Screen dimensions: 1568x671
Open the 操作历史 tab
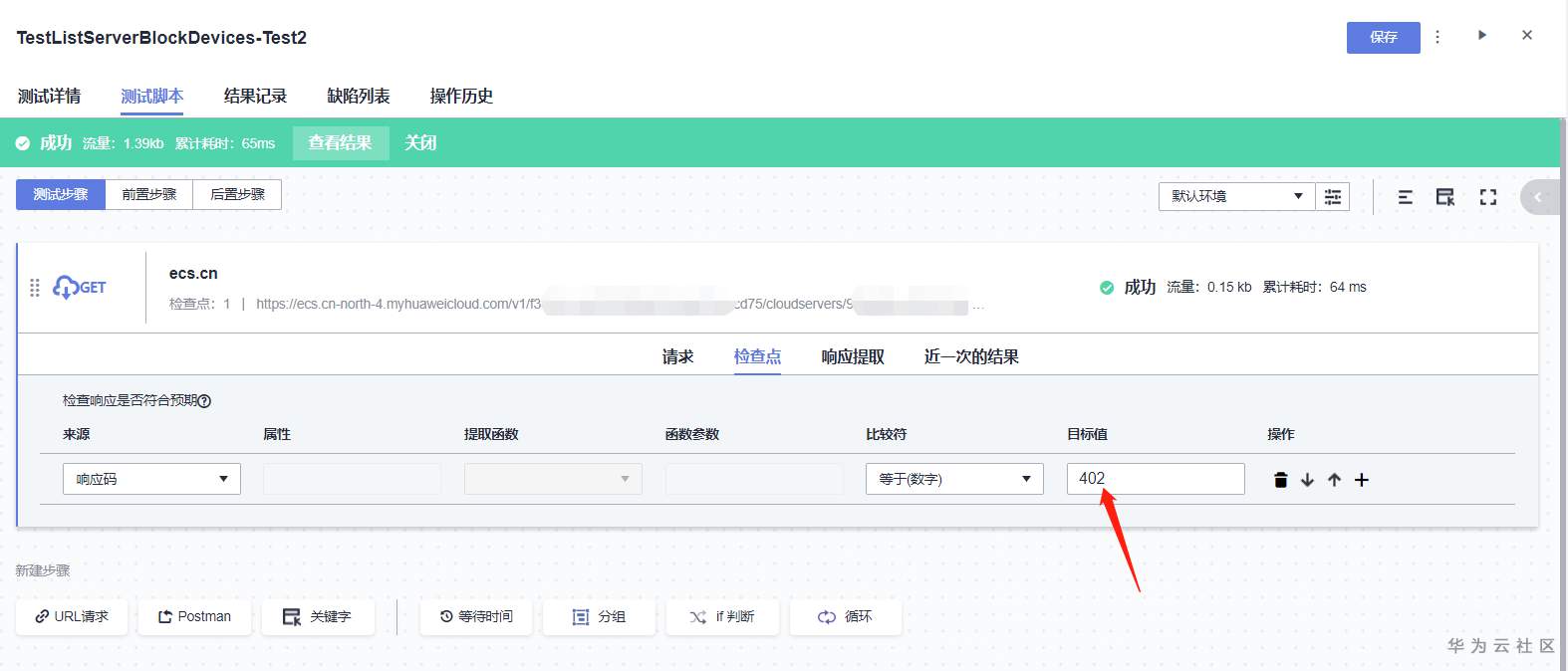tap(461, 96)
